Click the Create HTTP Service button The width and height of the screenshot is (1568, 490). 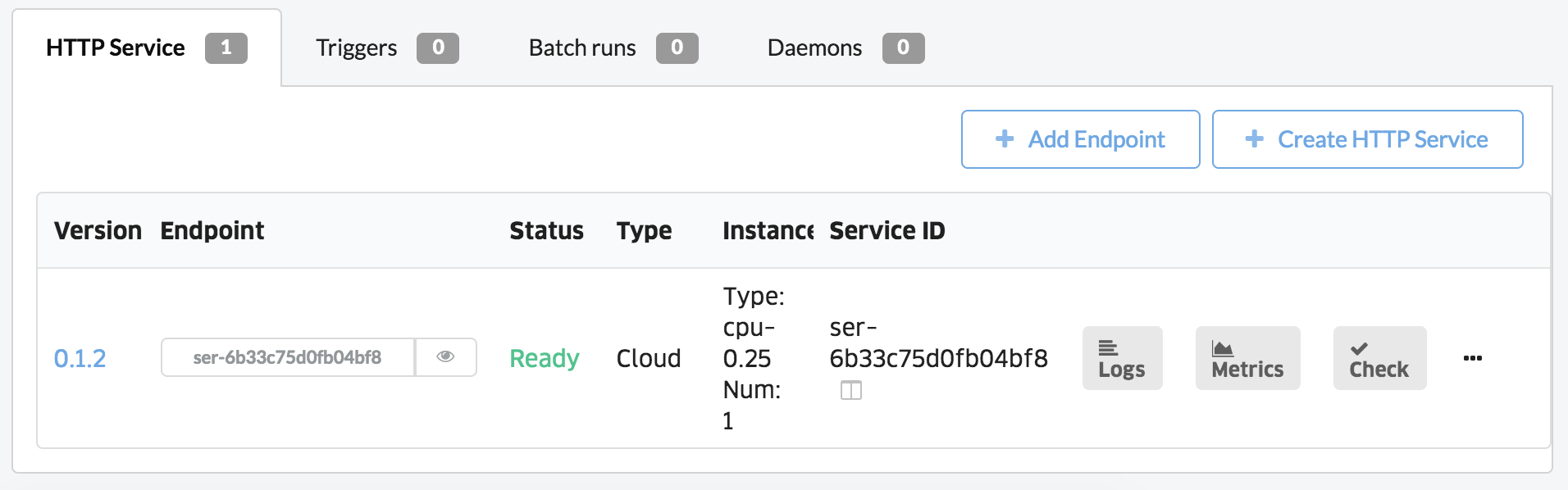[x=1367, y=139]
